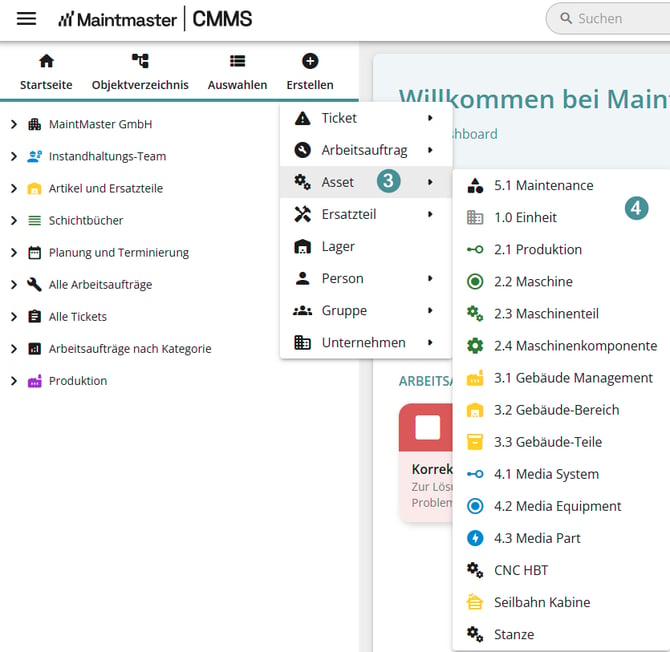Viewport: 670px width, 652px height.
Task: Switch to the Auswahlen tab
Action: (237, 72)
